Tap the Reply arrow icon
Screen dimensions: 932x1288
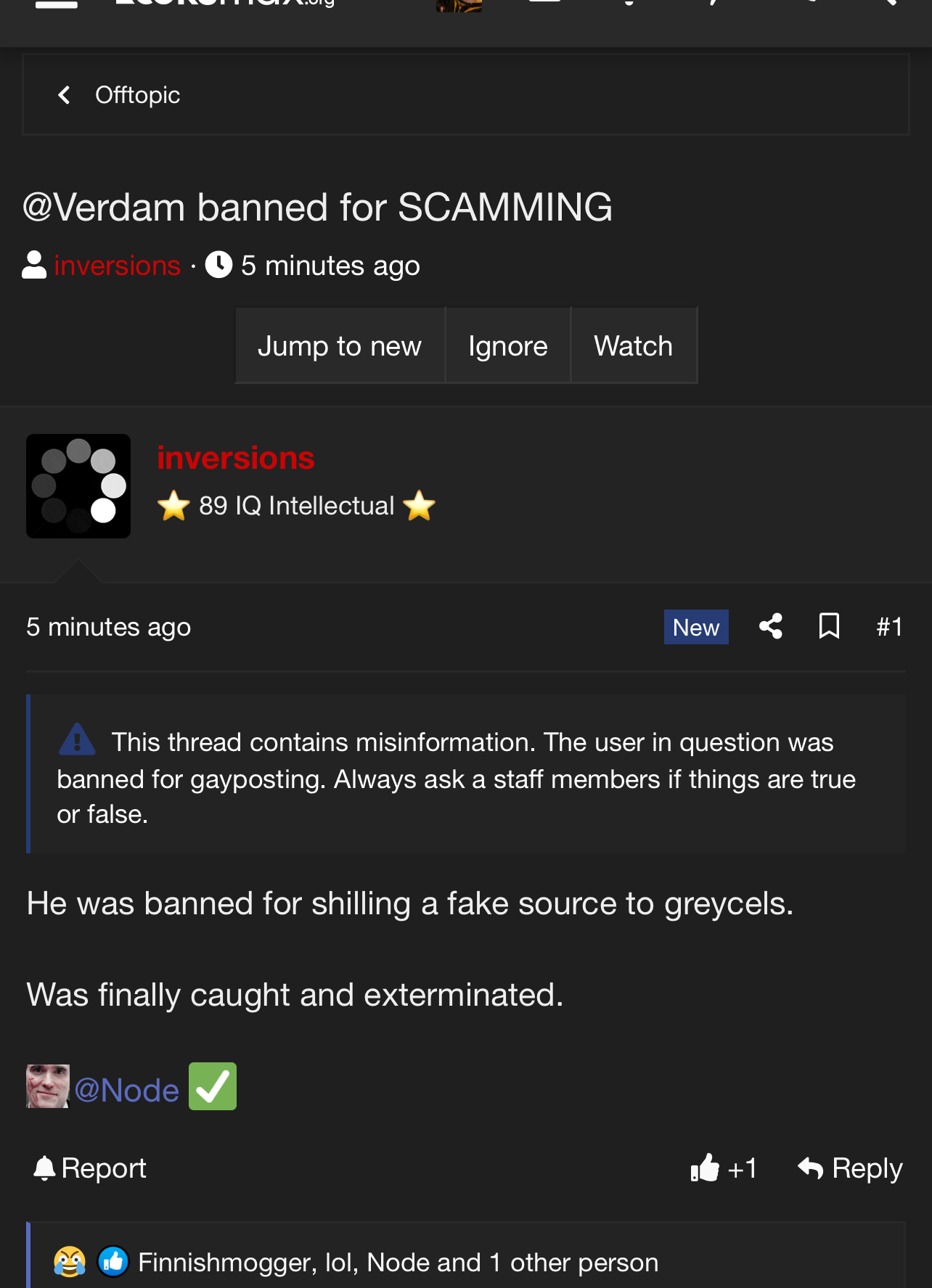[x=810, y=1168]
